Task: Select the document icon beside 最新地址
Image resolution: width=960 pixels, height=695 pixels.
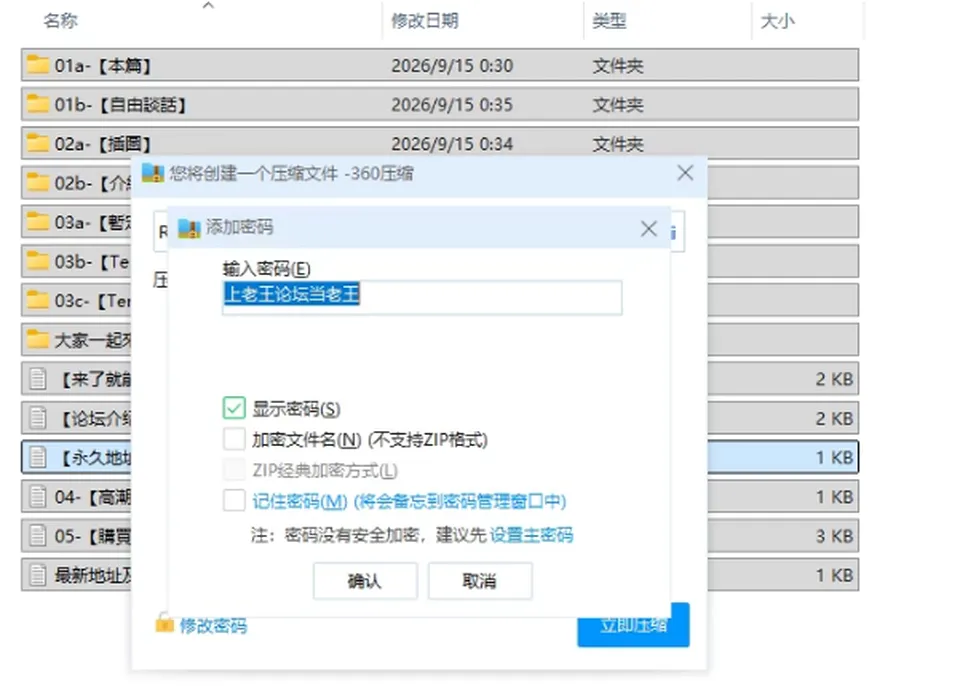Action: [x=38, y=575]
